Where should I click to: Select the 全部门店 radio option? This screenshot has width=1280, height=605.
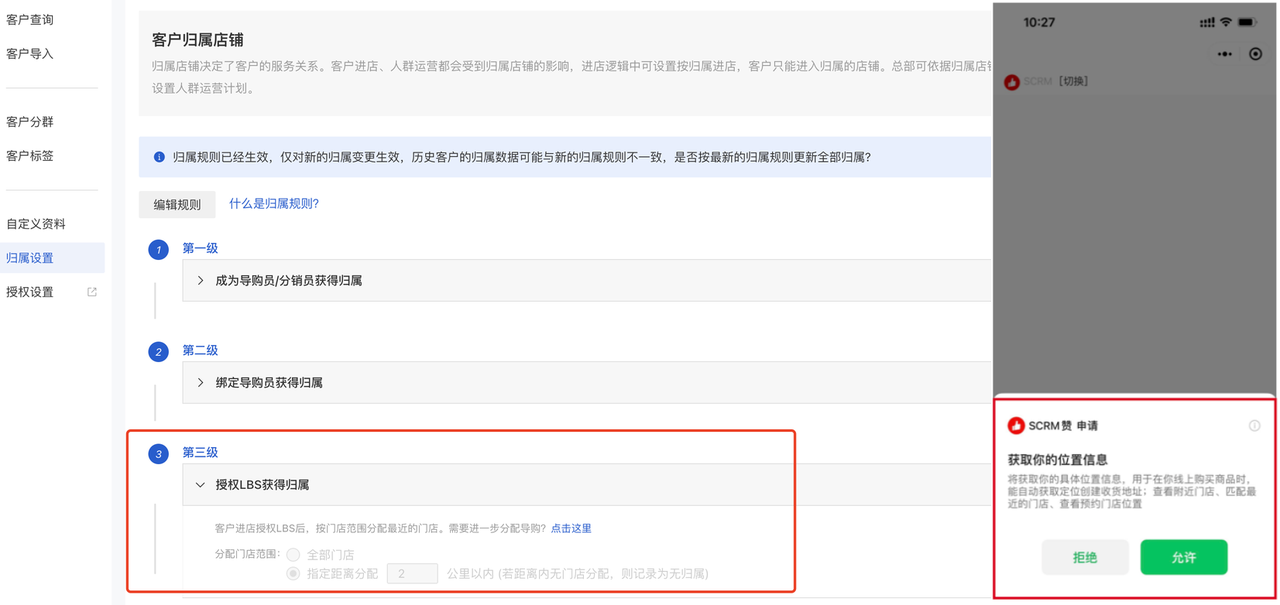[293, 554]
